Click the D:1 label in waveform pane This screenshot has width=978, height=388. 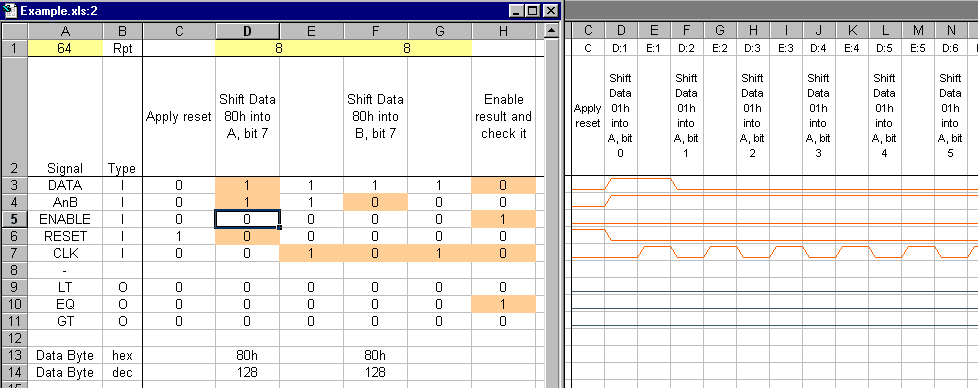tap(621, 48)
